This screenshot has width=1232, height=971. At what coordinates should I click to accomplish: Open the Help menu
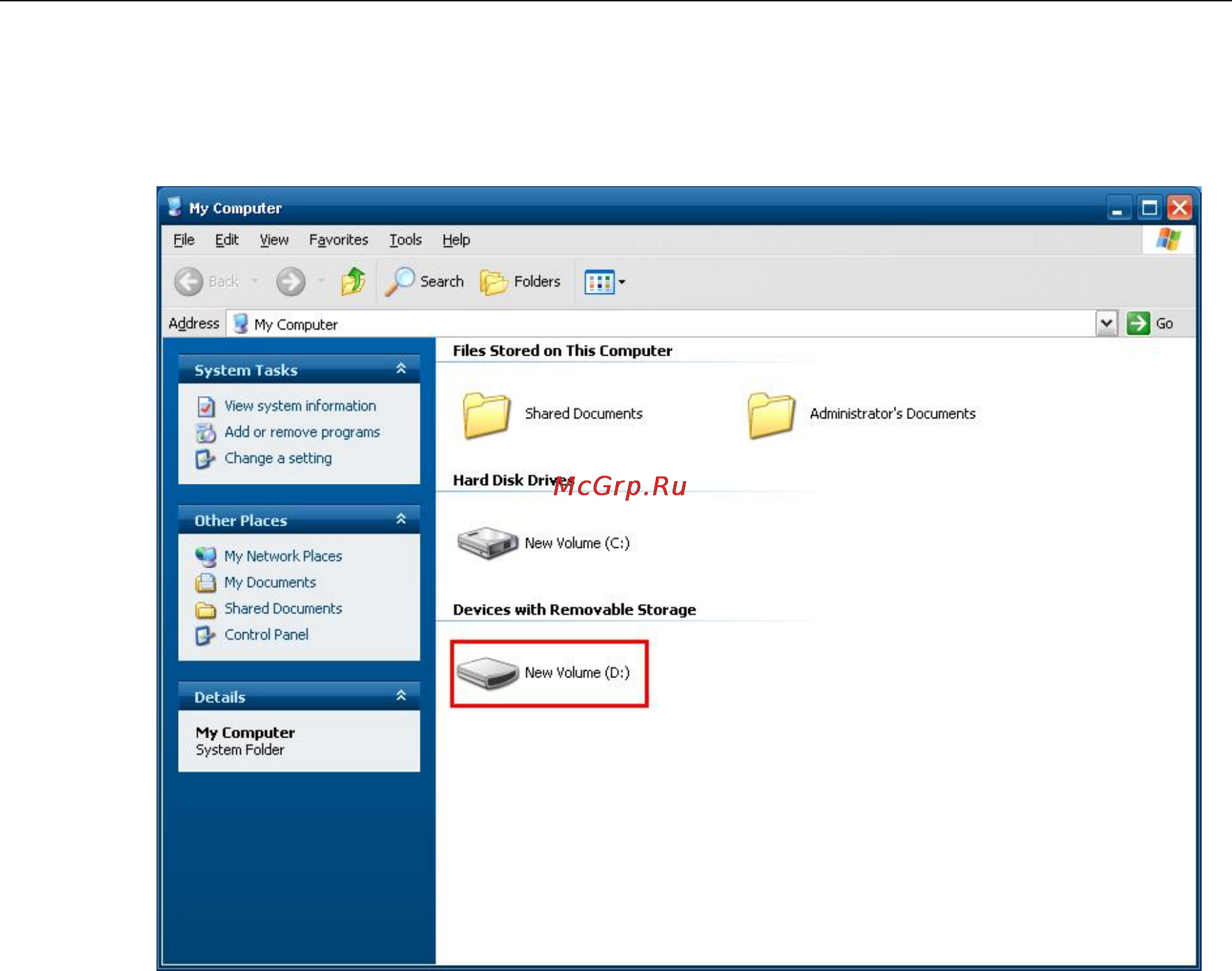[456, 240]
